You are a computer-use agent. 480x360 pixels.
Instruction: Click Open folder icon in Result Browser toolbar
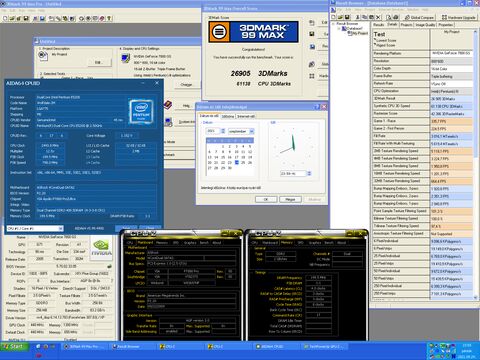pos(340,17)
